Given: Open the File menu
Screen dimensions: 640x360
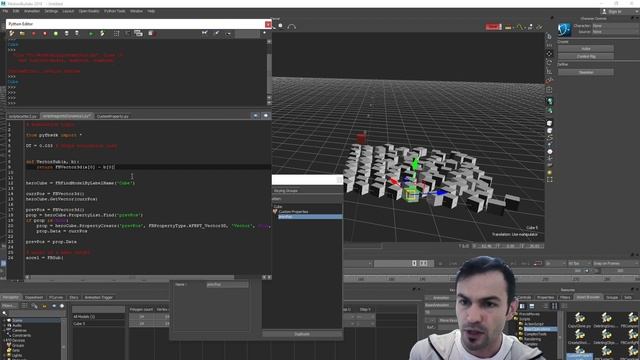Looking at the screenshot, I should [x=5, y=11].
